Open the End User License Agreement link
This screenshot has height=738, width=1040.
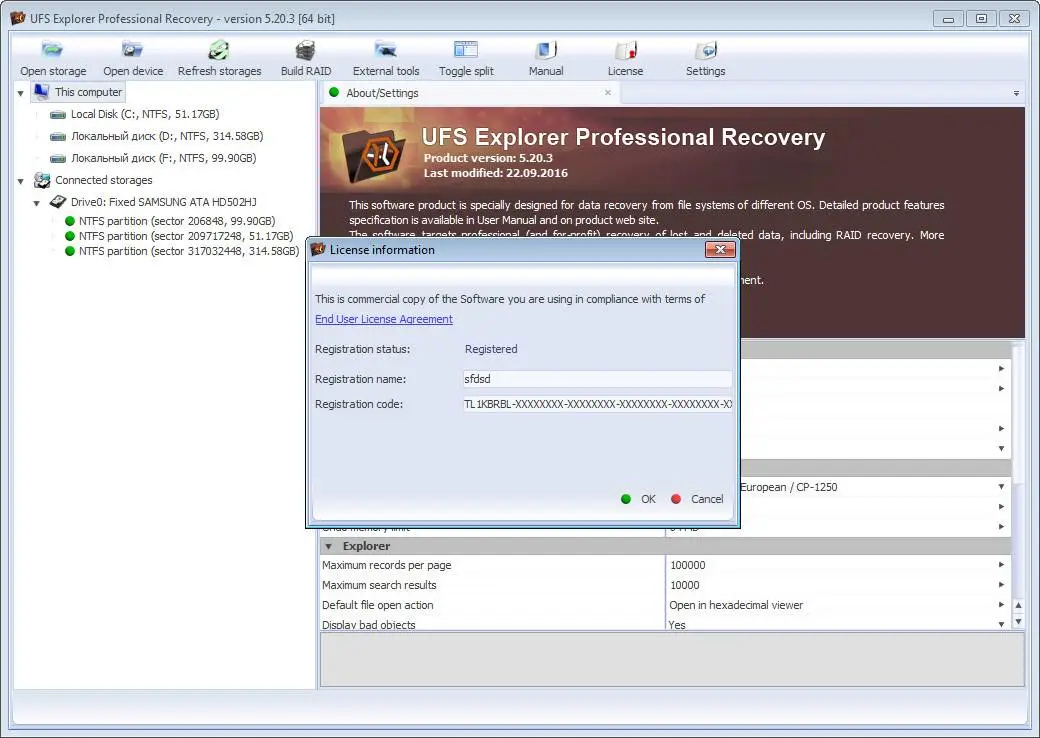tap(384, 319)
